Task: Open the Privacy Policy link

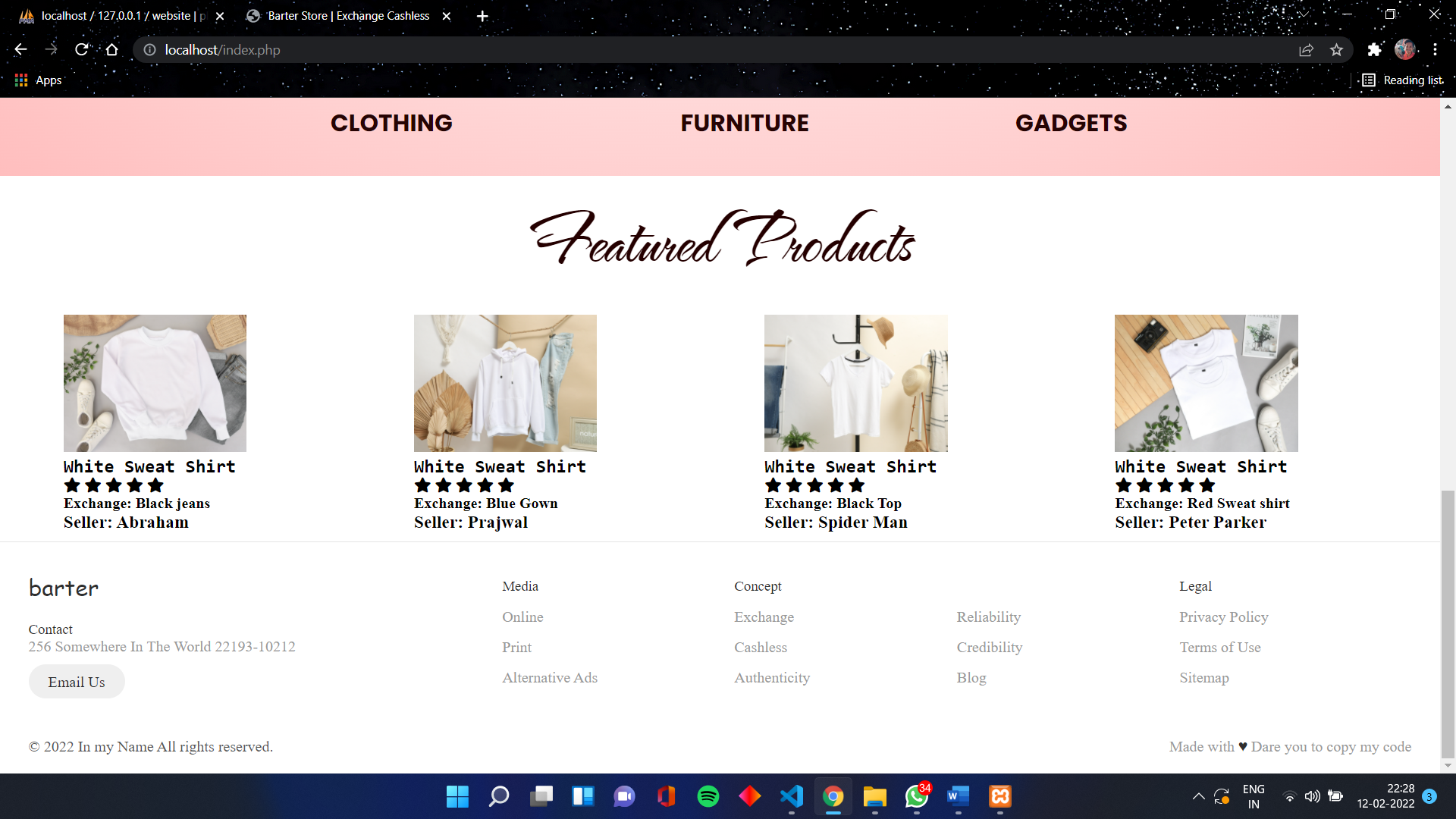Action: (1223, 617)
